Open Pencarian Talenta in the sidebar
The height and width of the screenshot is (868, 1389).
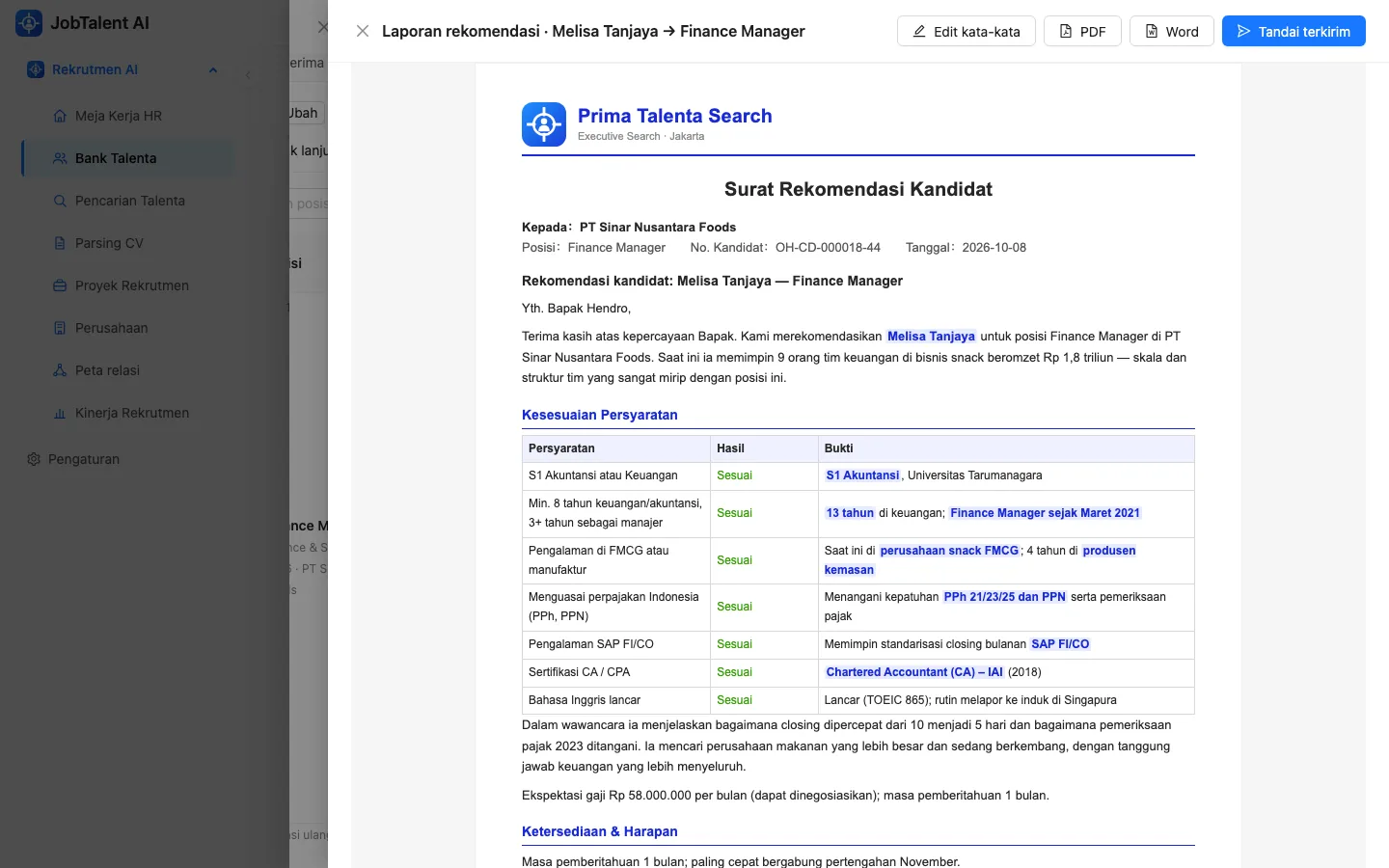coord(127,201)
